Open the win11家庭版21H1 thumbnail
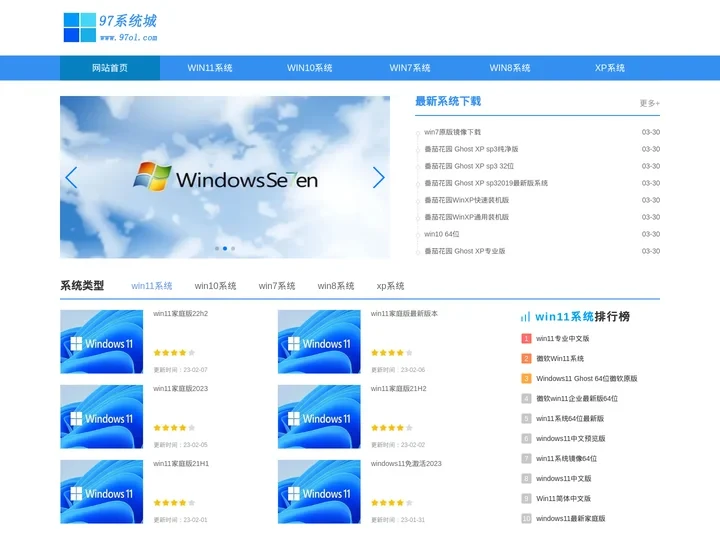This screenshot has height=540, width=720. click(x=101, y=492)
